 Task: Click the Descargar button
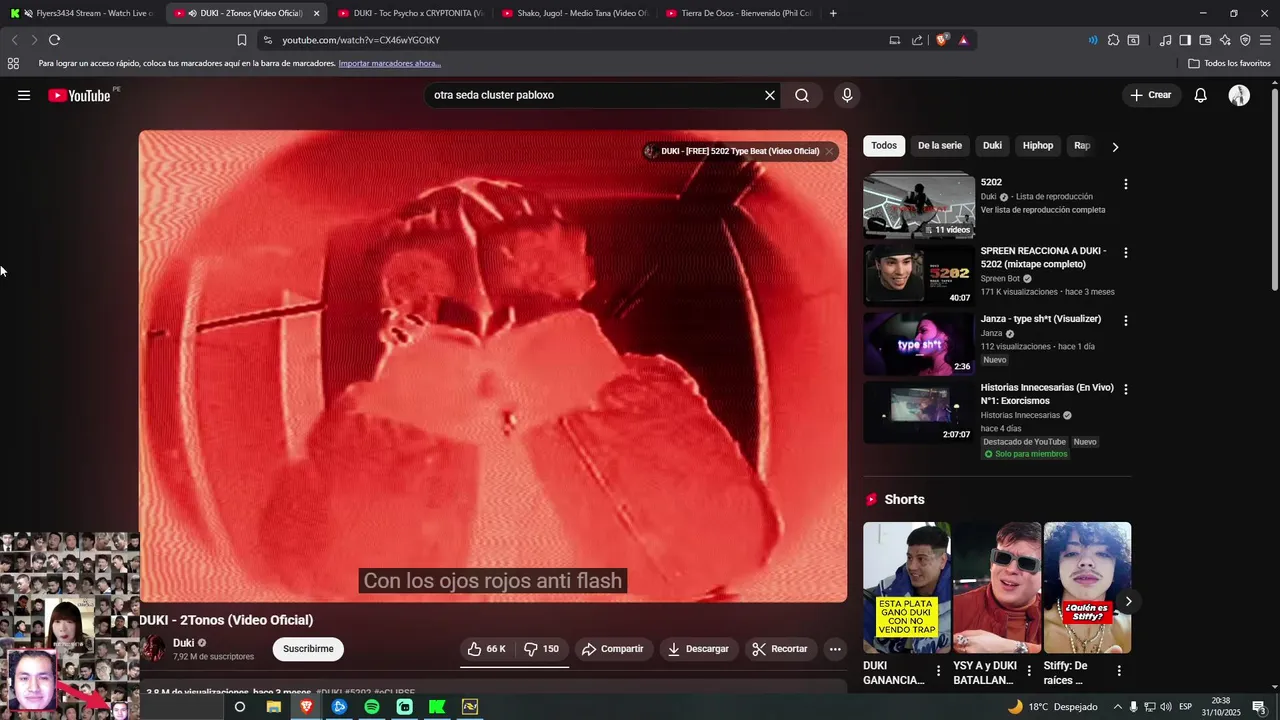pos(698,649)
